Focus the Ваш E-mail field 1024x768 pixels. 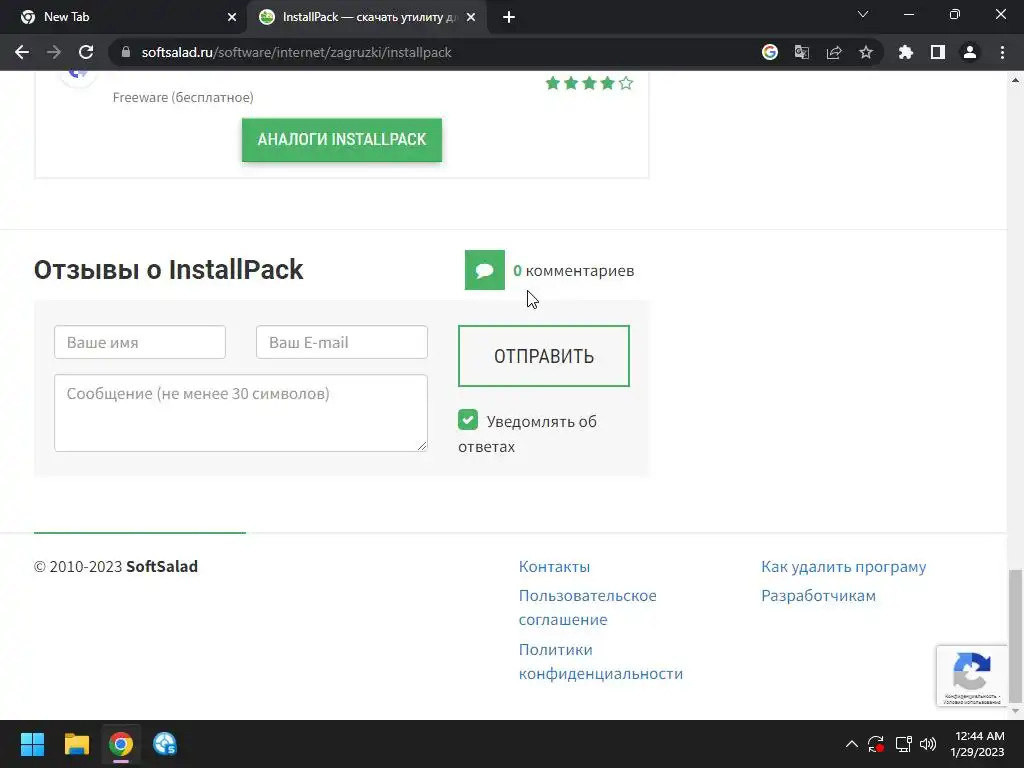pos(342,342)
